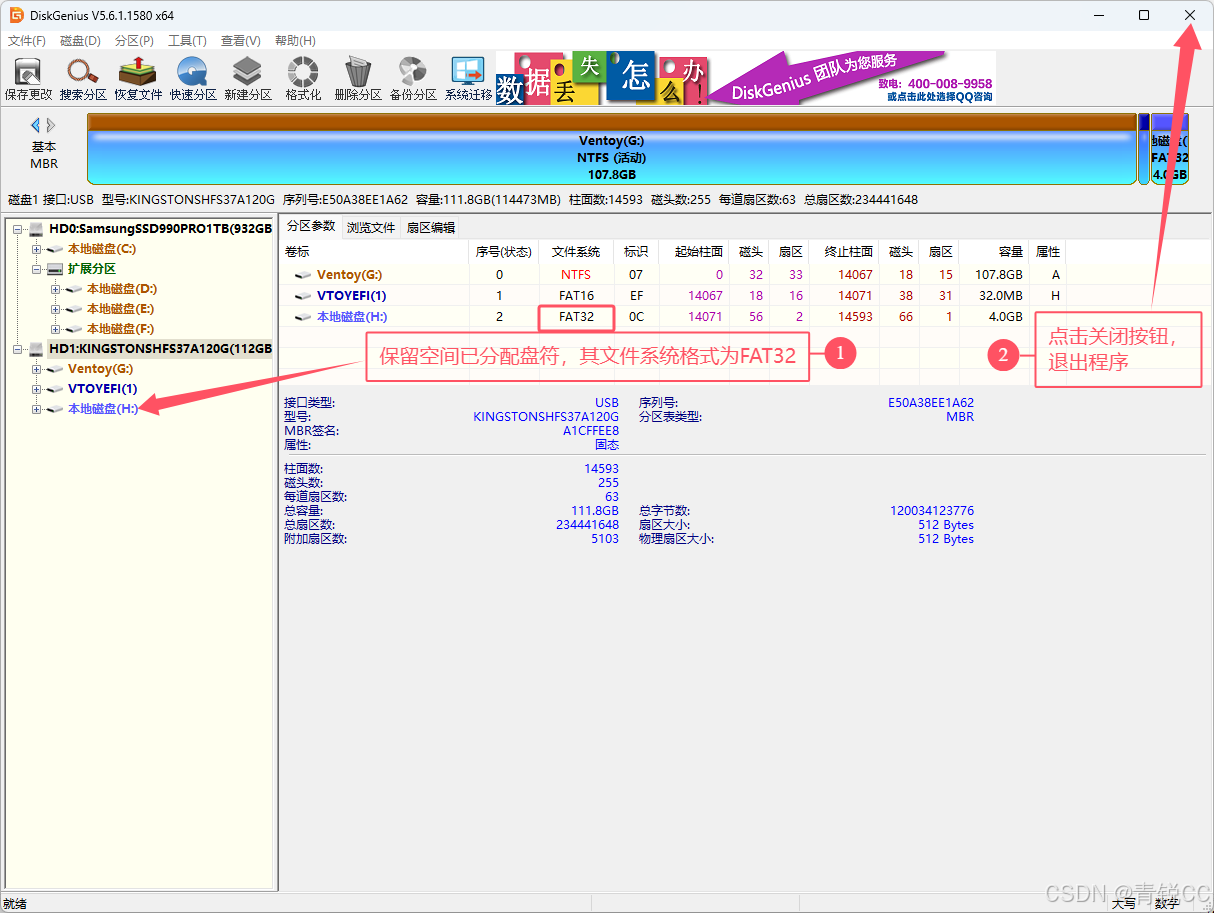The image size is (1214, 913).
Task: Switch to the 浏览文件 tab
Action: click(x=371, y=228)
